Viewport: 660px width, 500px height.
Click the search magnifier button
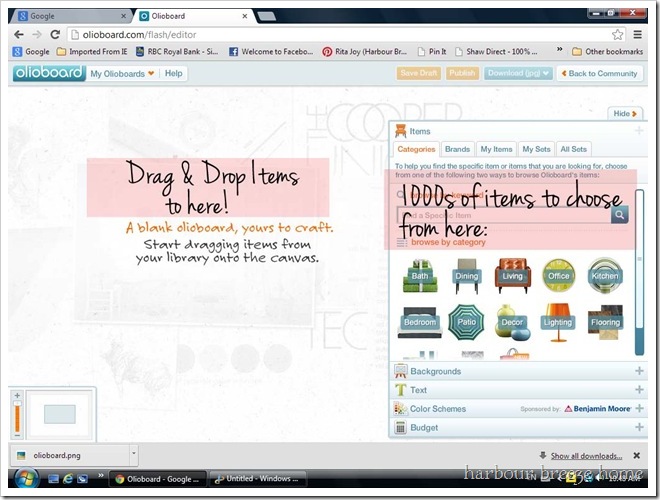pos(620,215)
